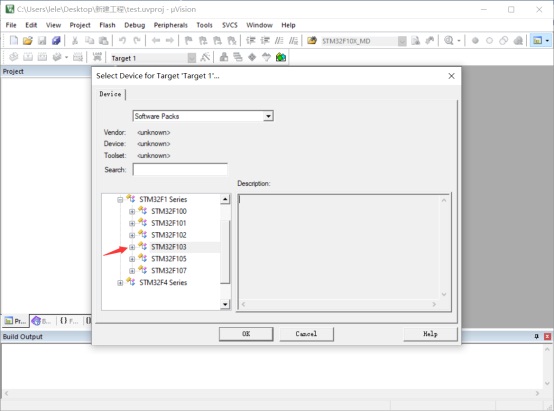The width and height of the screenshot is (554, 411).
Task: Open the SVCS menu
Action: [x=230, y=25]
